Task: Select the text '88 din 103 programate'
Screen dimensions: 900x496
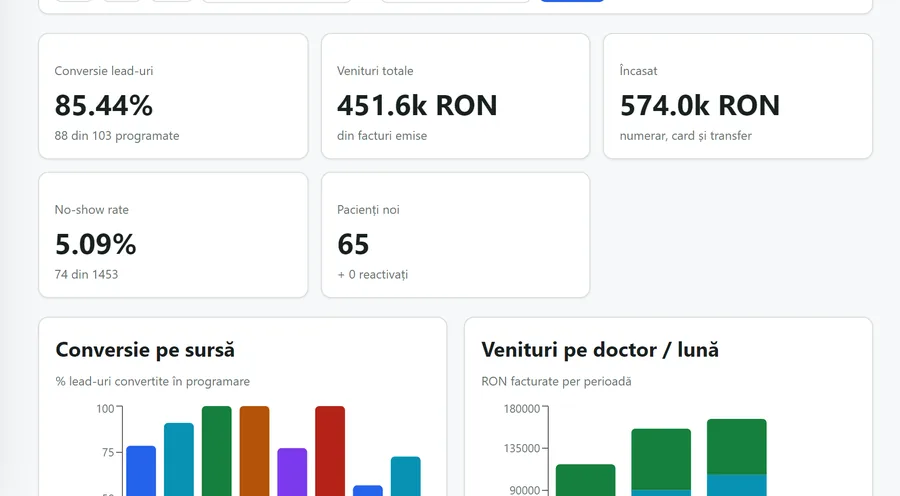Action: tap(117, 135)
